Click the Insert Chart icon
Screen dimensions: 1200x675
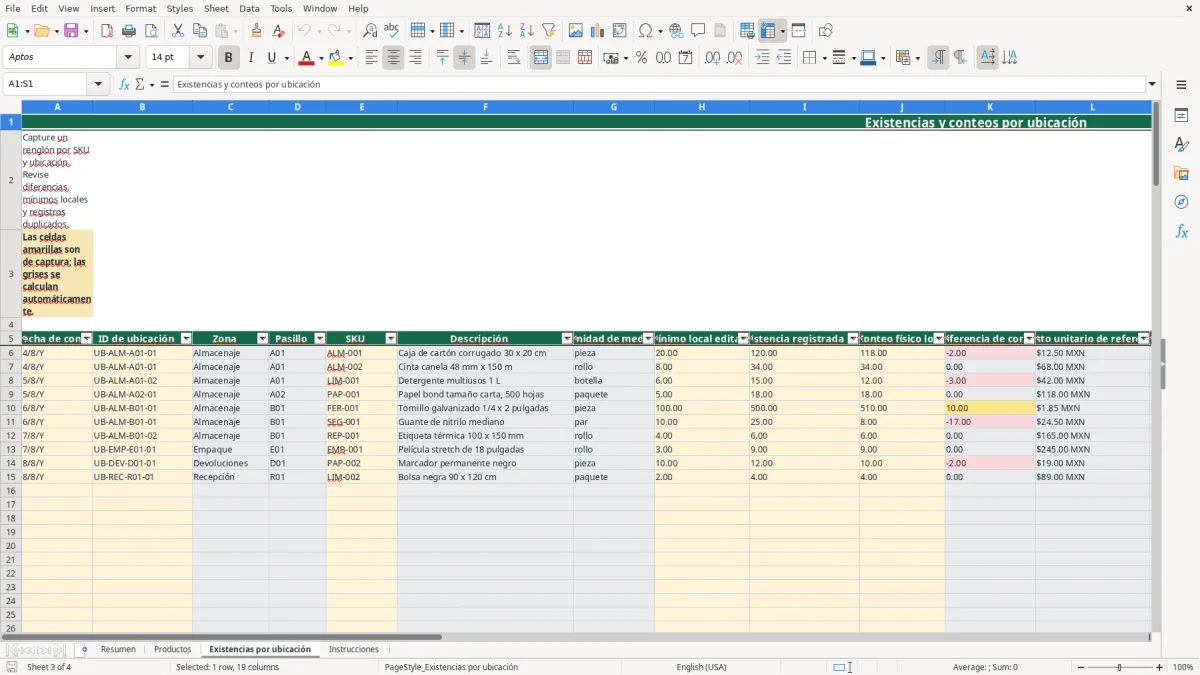pyautogui.click(x=598, y=31)
